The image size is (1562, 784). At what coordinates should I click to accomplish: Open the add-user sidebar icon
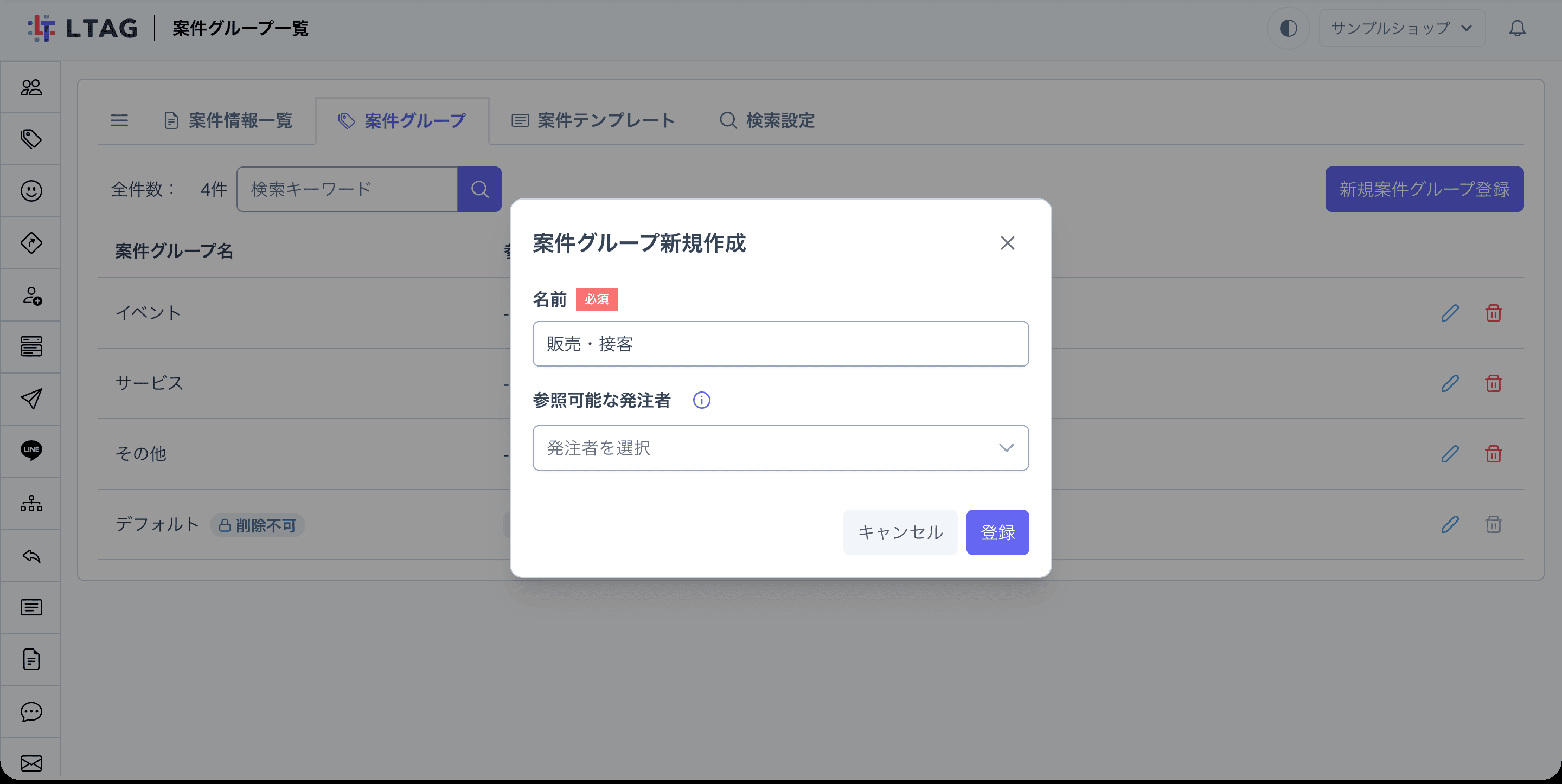tap(31, 295)
